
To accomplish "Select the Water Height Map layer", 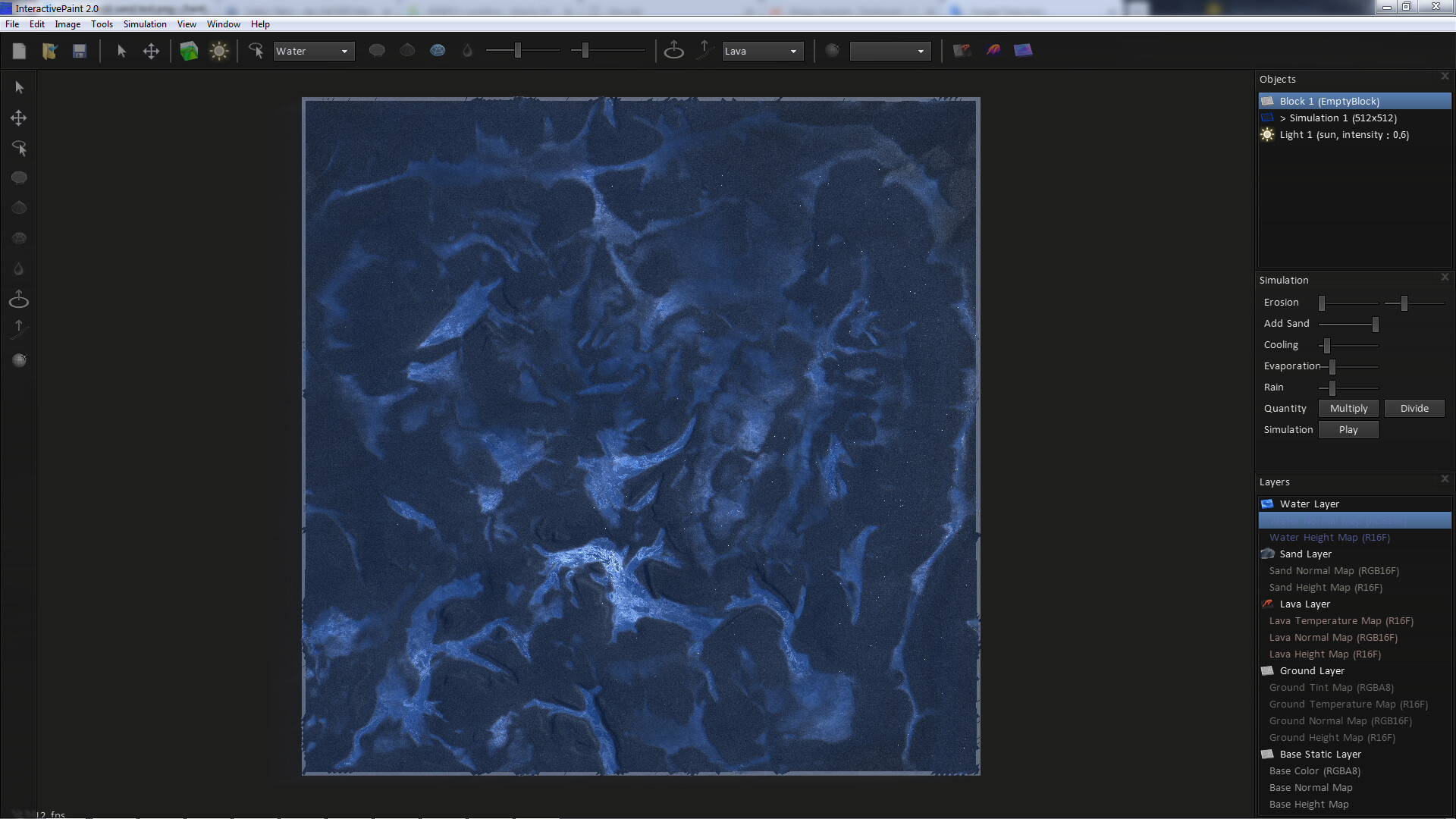I will (1329, 537).
